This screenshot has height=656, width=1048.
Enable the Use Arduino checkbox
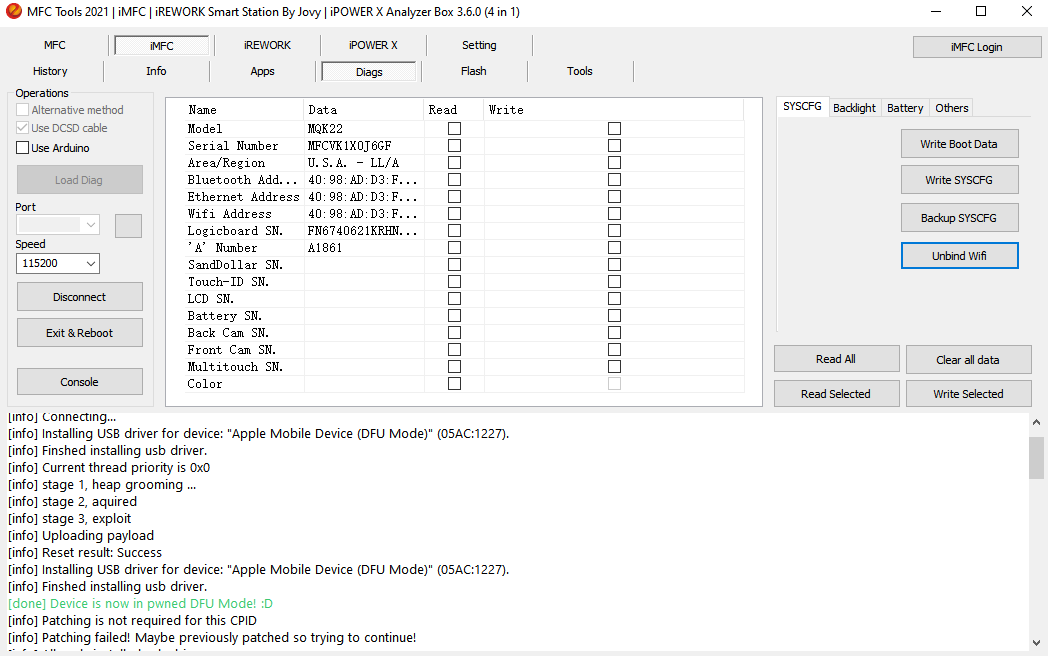click(x=23, y=148)
